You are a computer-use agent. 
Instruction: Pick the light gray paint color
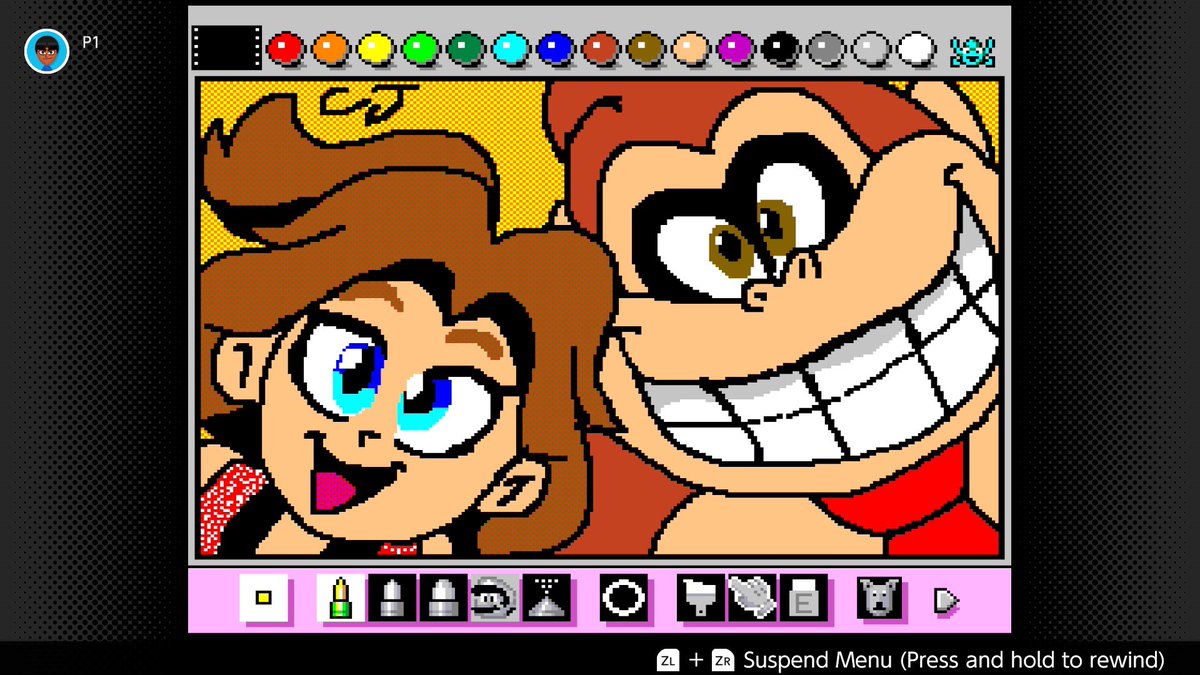click(871, 48)
